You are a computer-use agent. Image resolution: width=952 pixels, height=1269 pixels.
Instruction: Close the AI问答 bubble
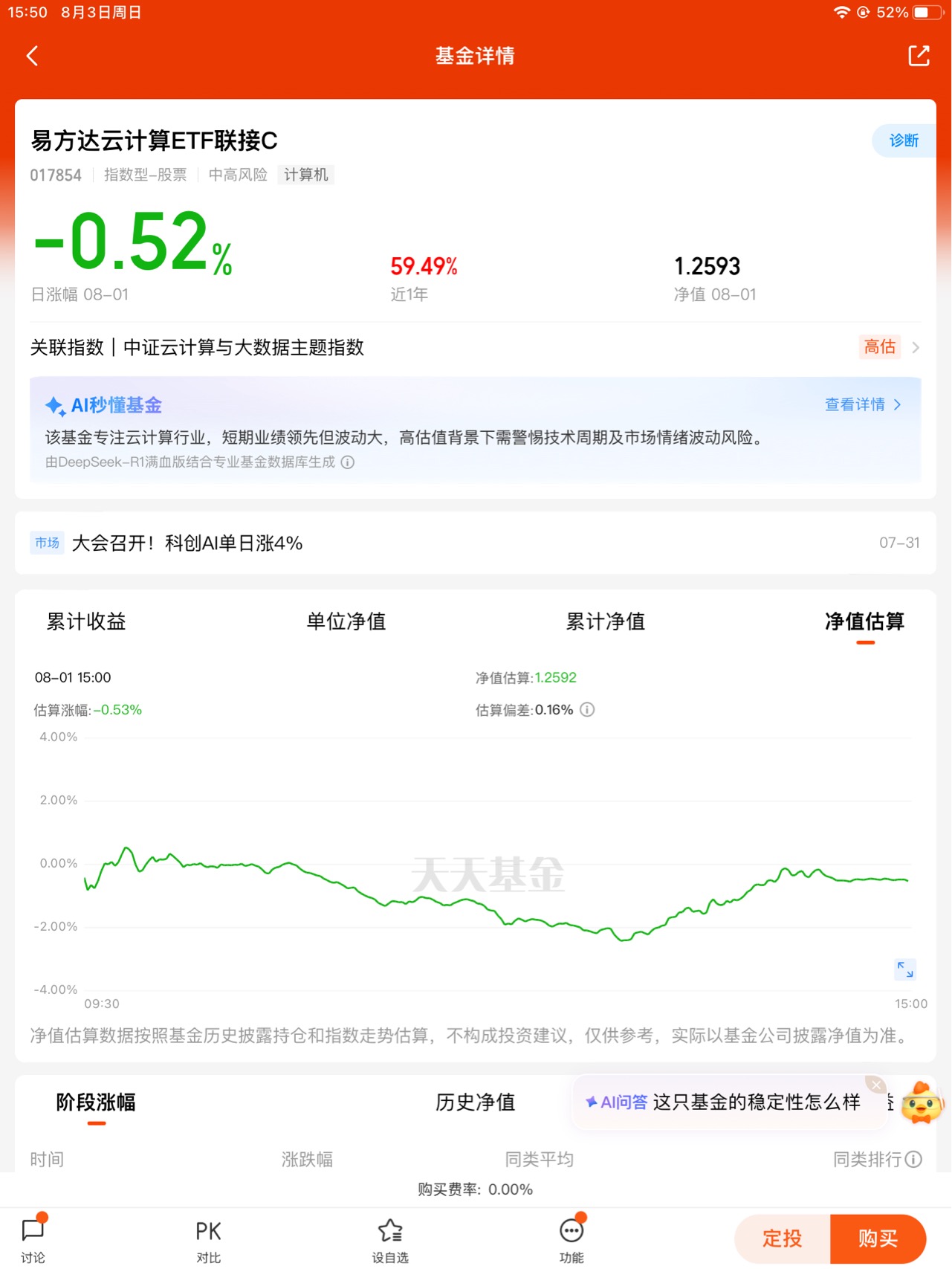point(876,1085)
